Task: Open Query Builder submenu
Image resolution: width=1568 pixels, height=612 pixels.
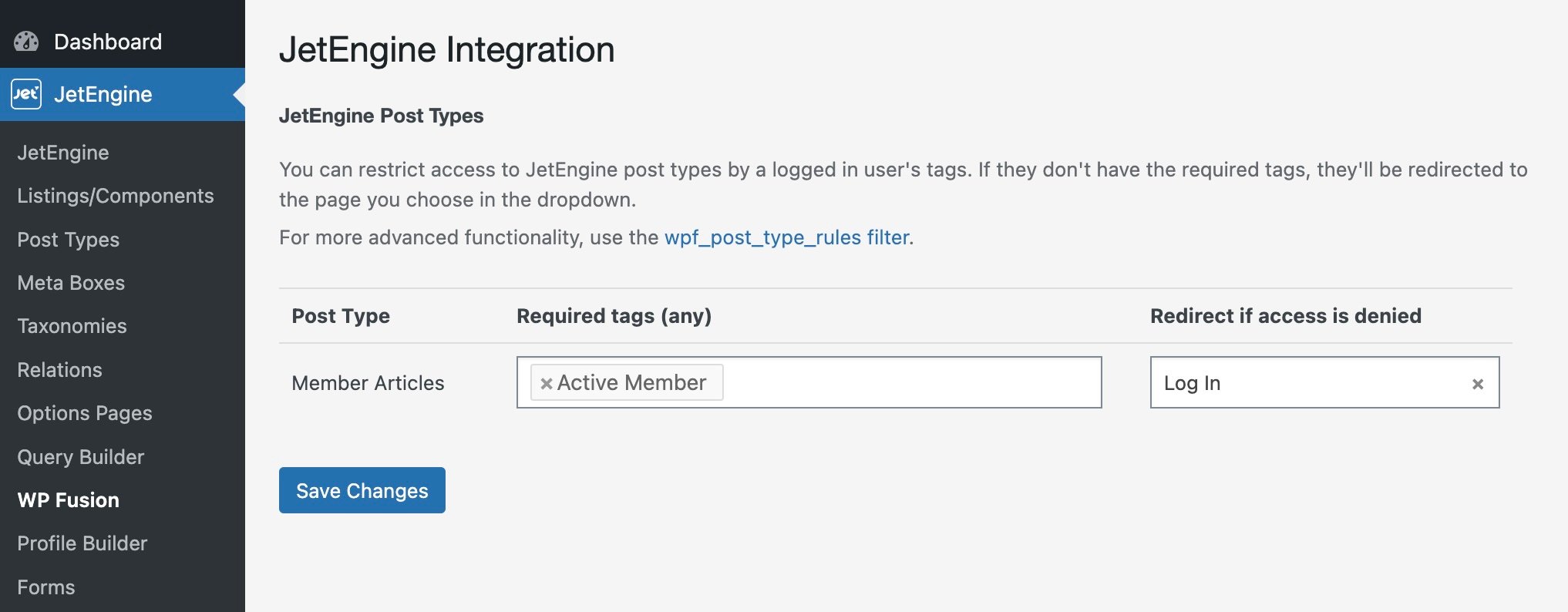Action: (81, 457)
